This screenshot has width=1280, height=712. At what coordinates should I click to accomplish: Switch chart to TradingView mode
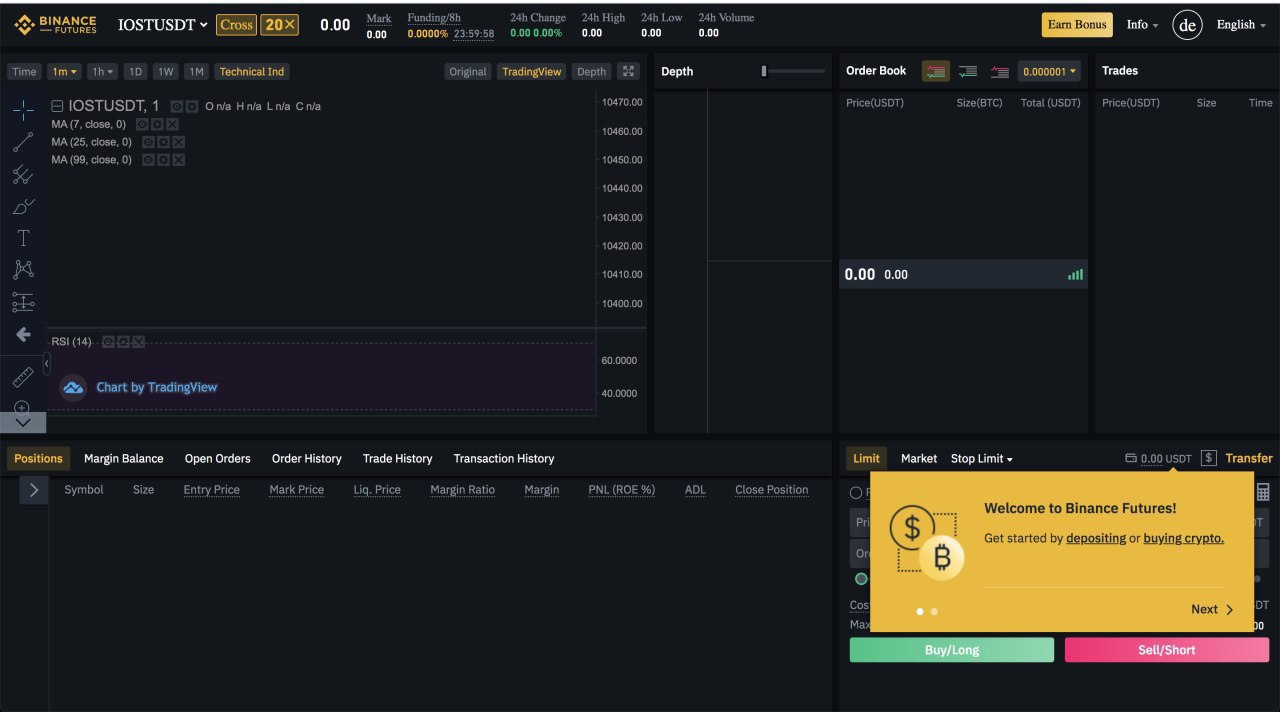pos(531,71)
